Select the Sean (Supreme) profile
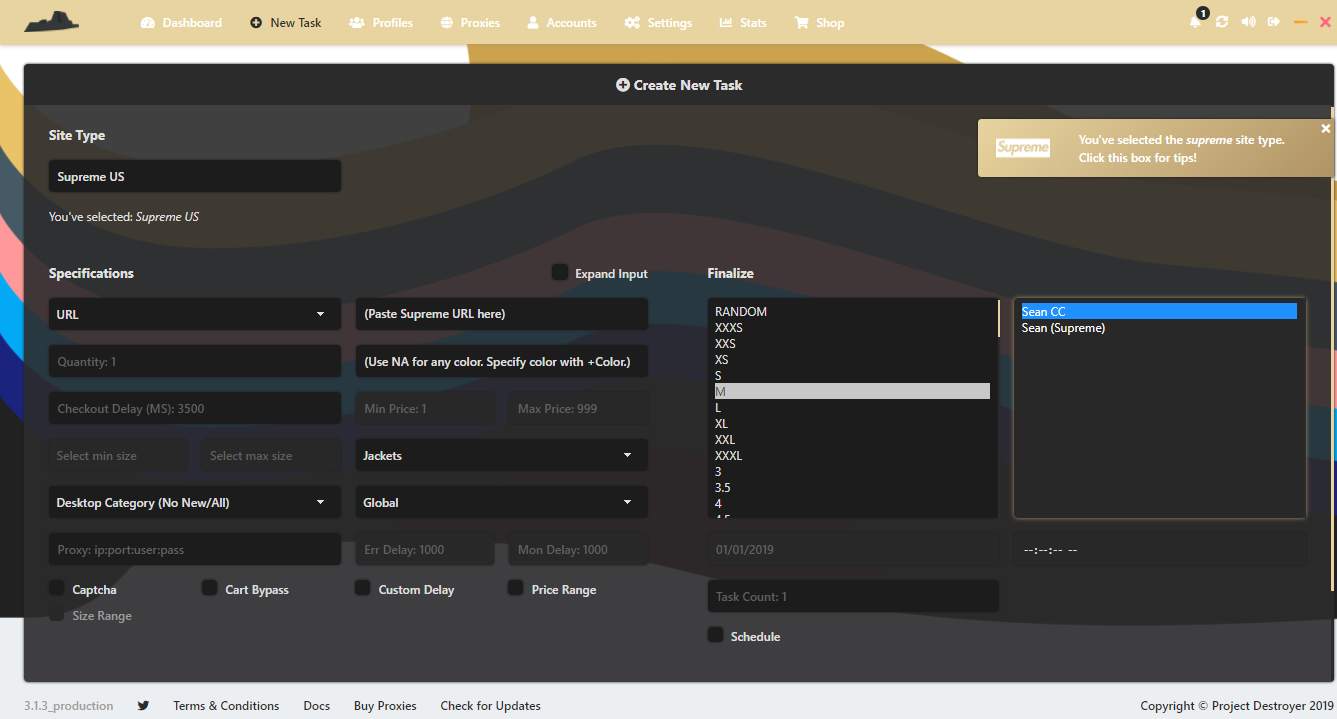 1158,328
